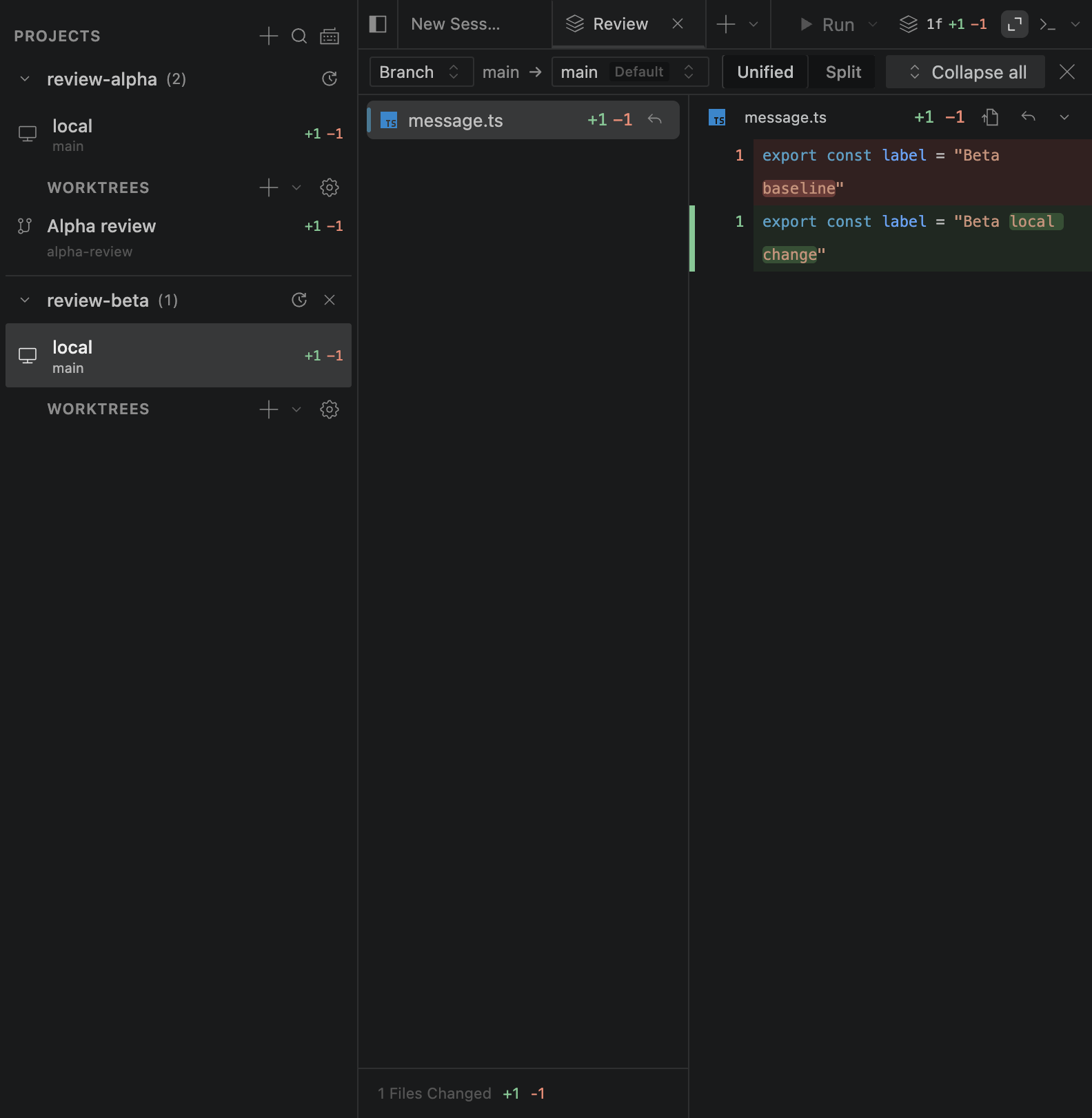This screenshot has width=1092, height=1118.
Task: Select the Alpha review worktree
Action: click(x=179, y=237)
